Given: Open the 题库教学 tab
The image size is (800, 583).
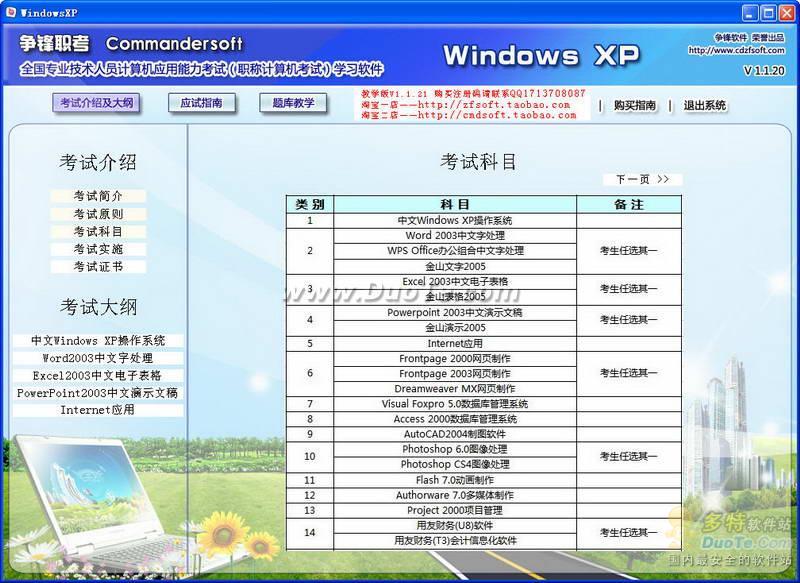Looking at the screenshot, I should point(293,103).
